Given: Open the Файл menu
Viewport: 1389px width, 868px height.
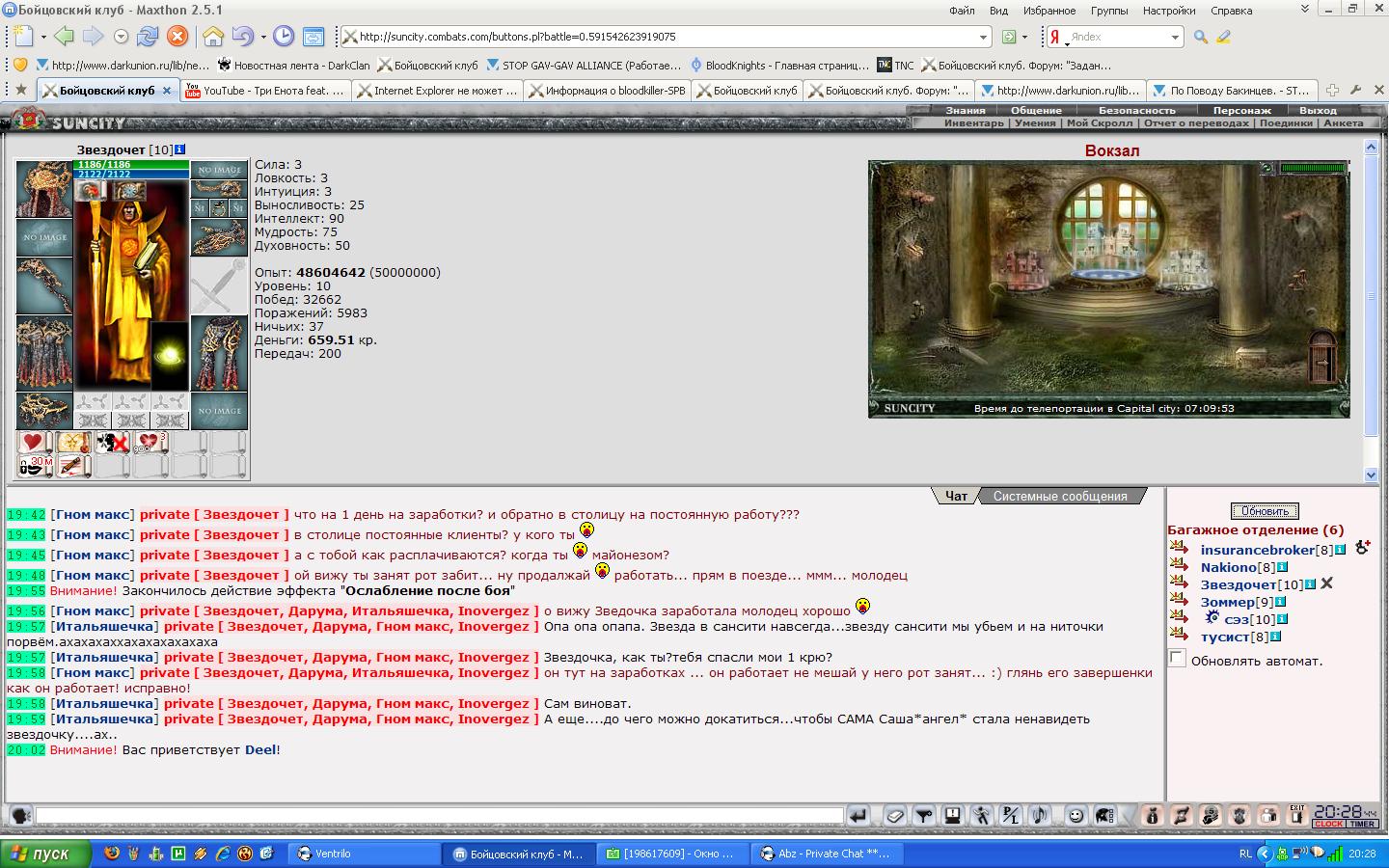Looking at the screenshot, I should pyautogui.click(x=962, y=11).
